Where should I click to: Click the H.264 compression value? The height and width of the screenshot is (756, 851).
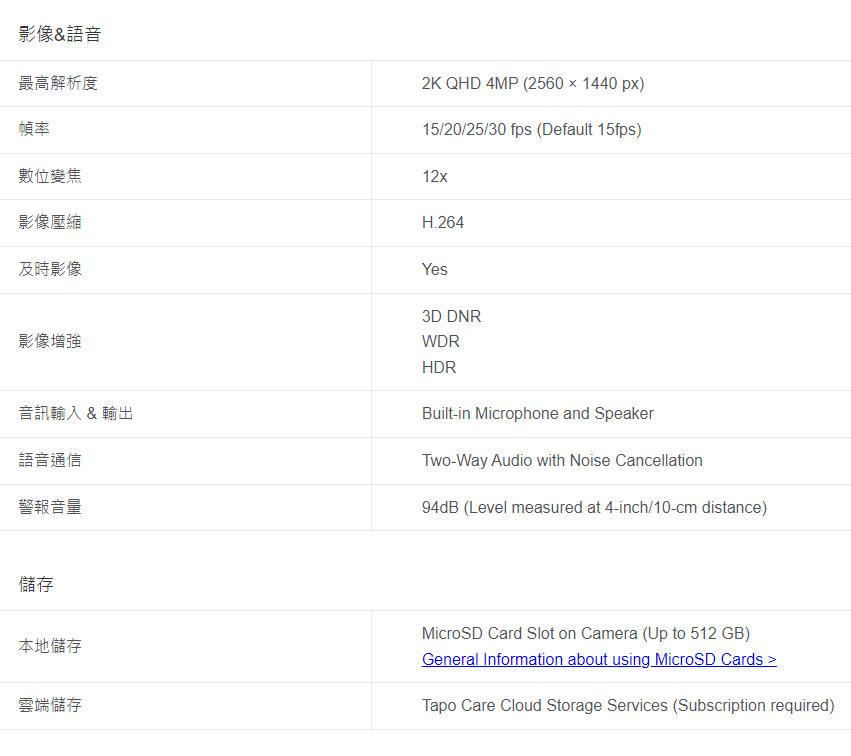click(443, 222)
